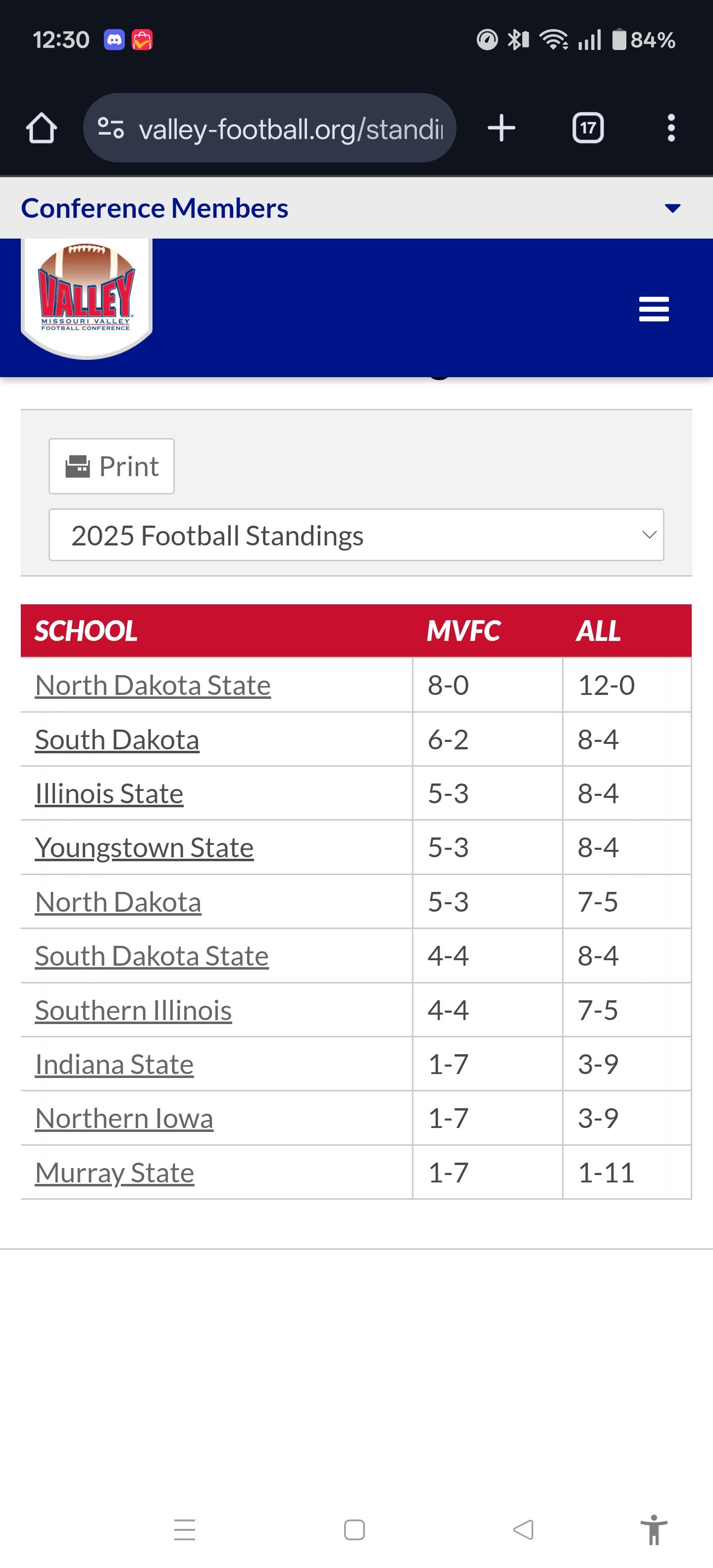The image size is (713, 1568).
Task: Open the Illinois State link
Action: pyautogui.click(x=109, y=794)
